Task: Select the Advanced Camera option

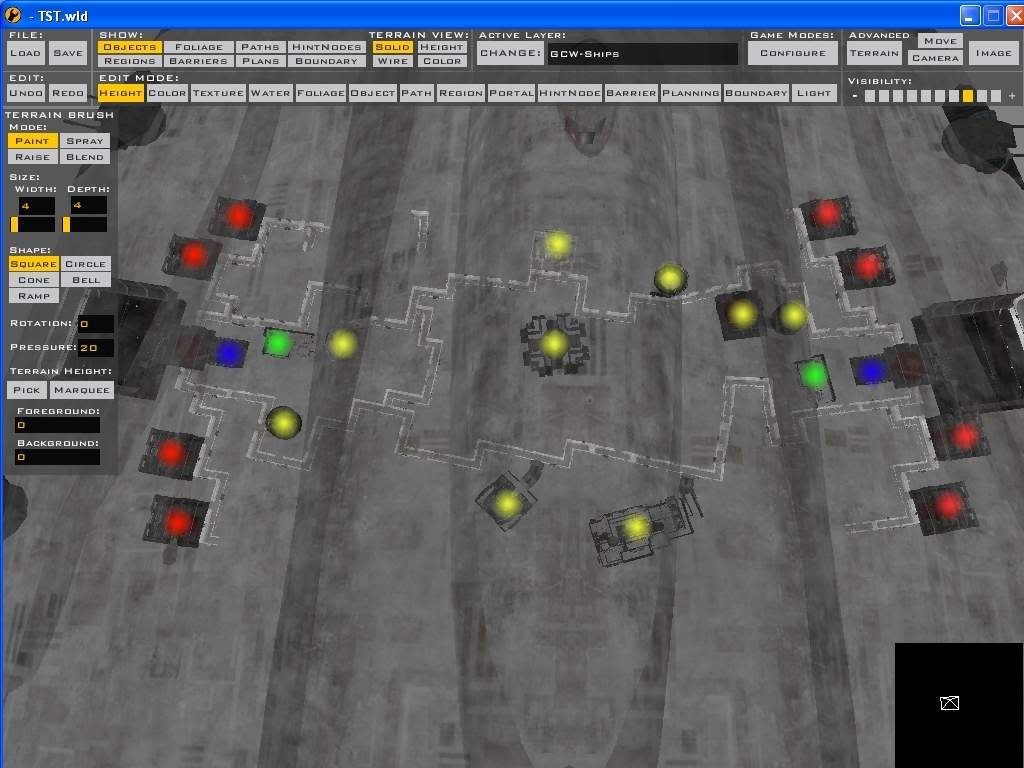Action: coord(935,57)
